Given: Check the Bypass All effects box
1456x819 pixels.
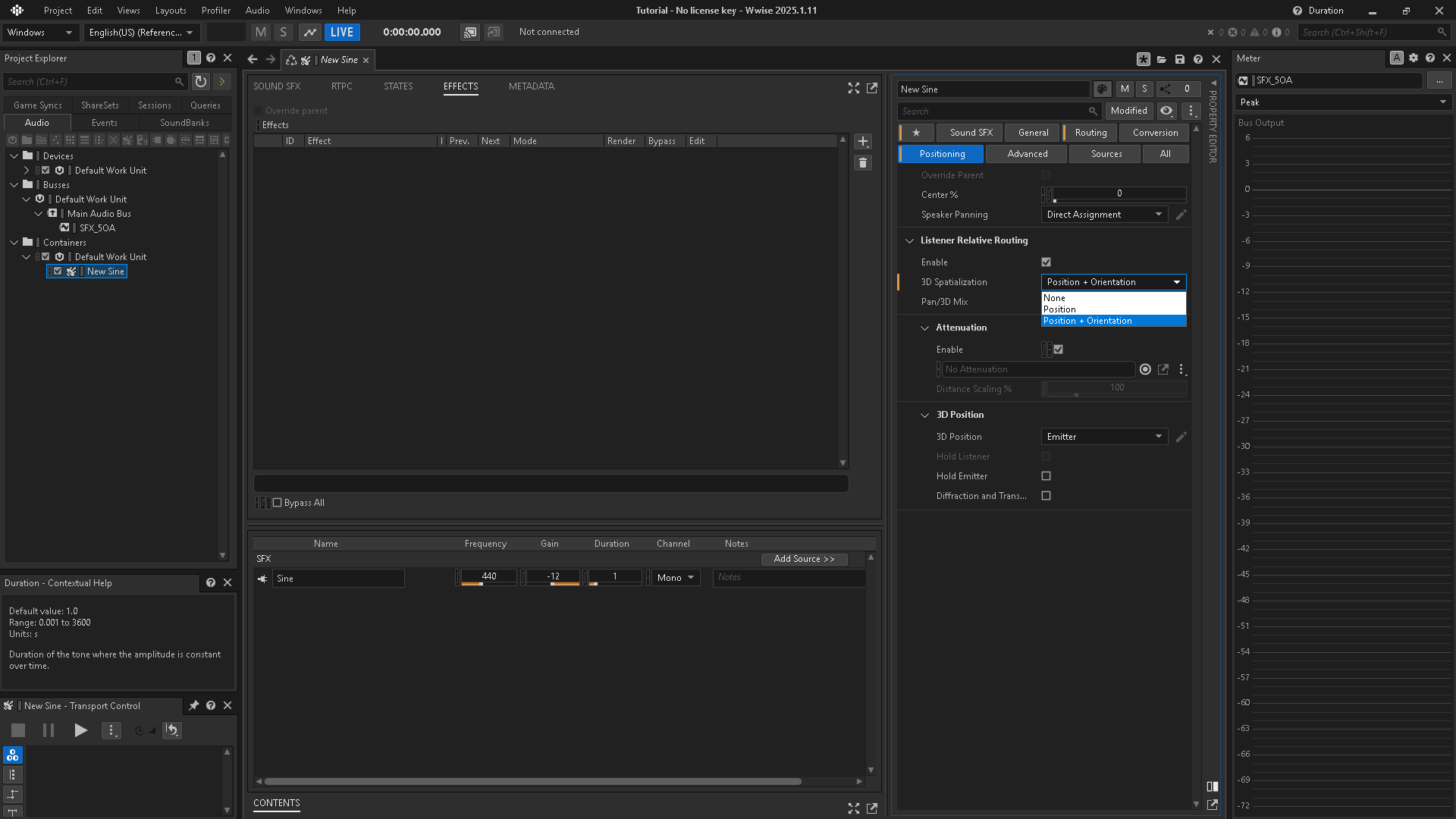Looking at the screenshot, I should [x=278, y=503].
